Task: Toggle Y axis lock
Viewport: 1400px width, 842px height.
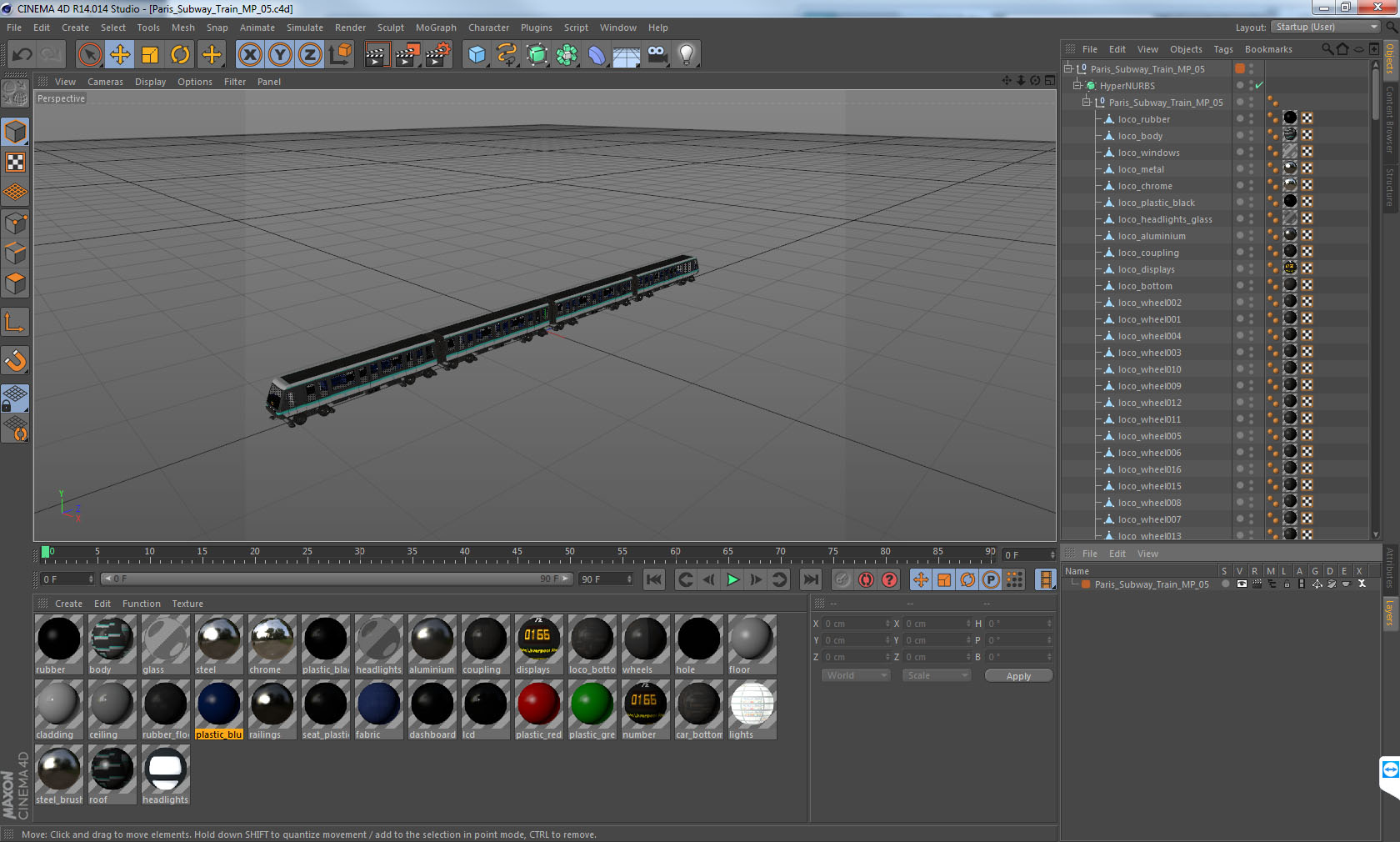Action: 280,55
